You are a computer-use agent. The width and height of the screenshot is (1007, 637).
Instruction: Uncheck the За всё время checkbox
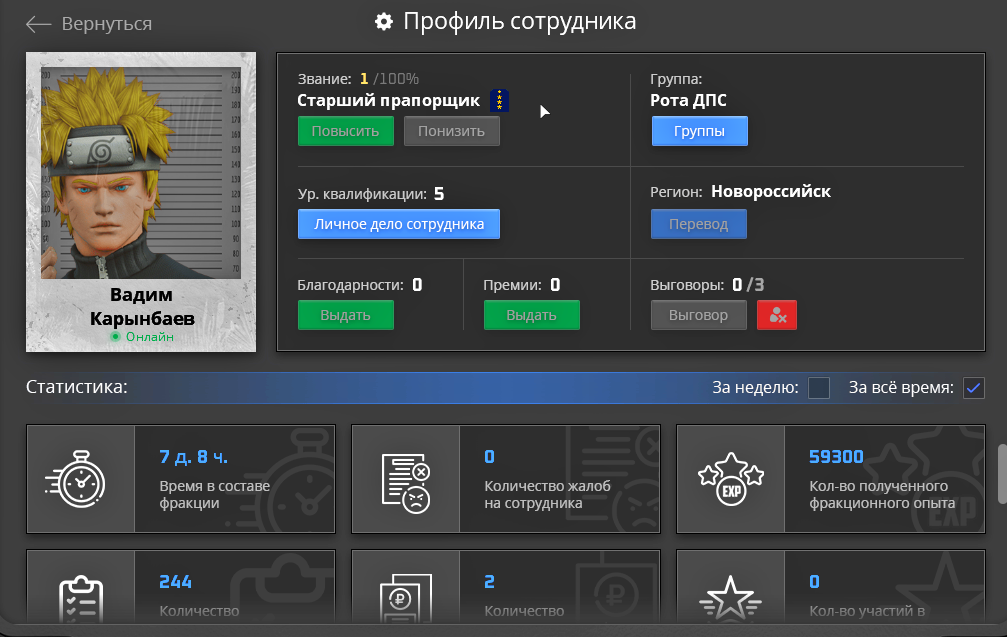pos(973,388)
